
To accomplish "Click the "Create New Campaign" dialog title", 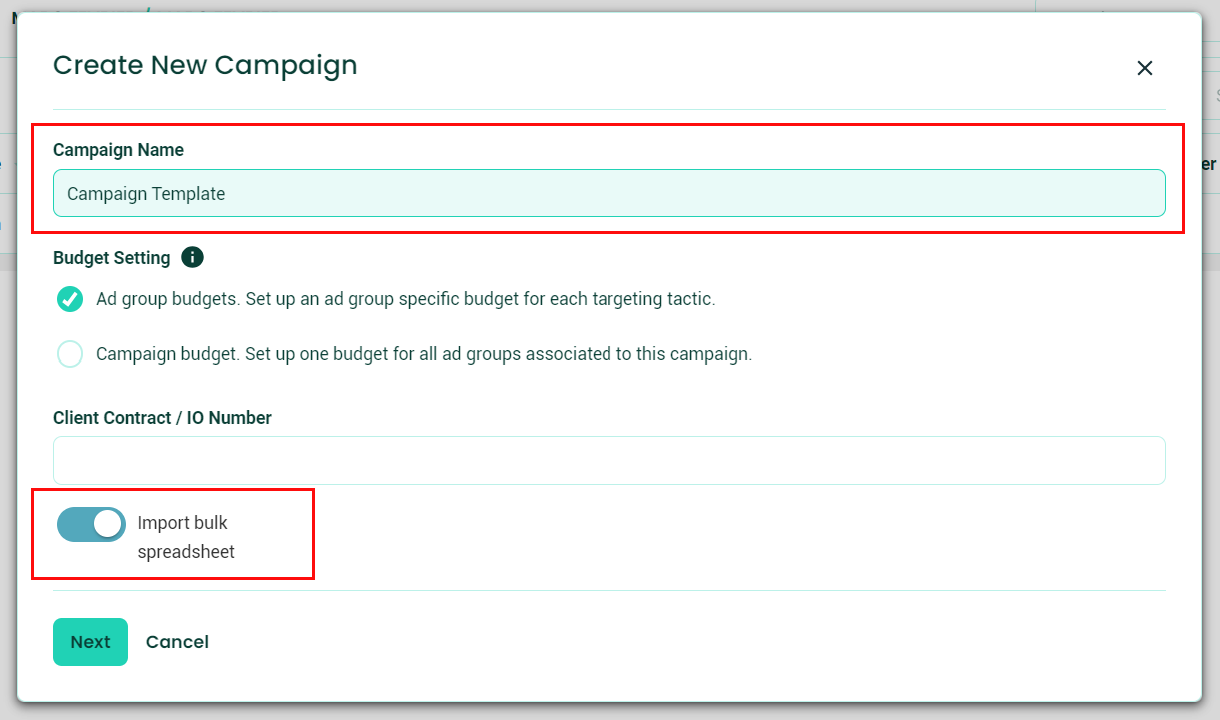I will pyautogui.click(x=205, y=65).
